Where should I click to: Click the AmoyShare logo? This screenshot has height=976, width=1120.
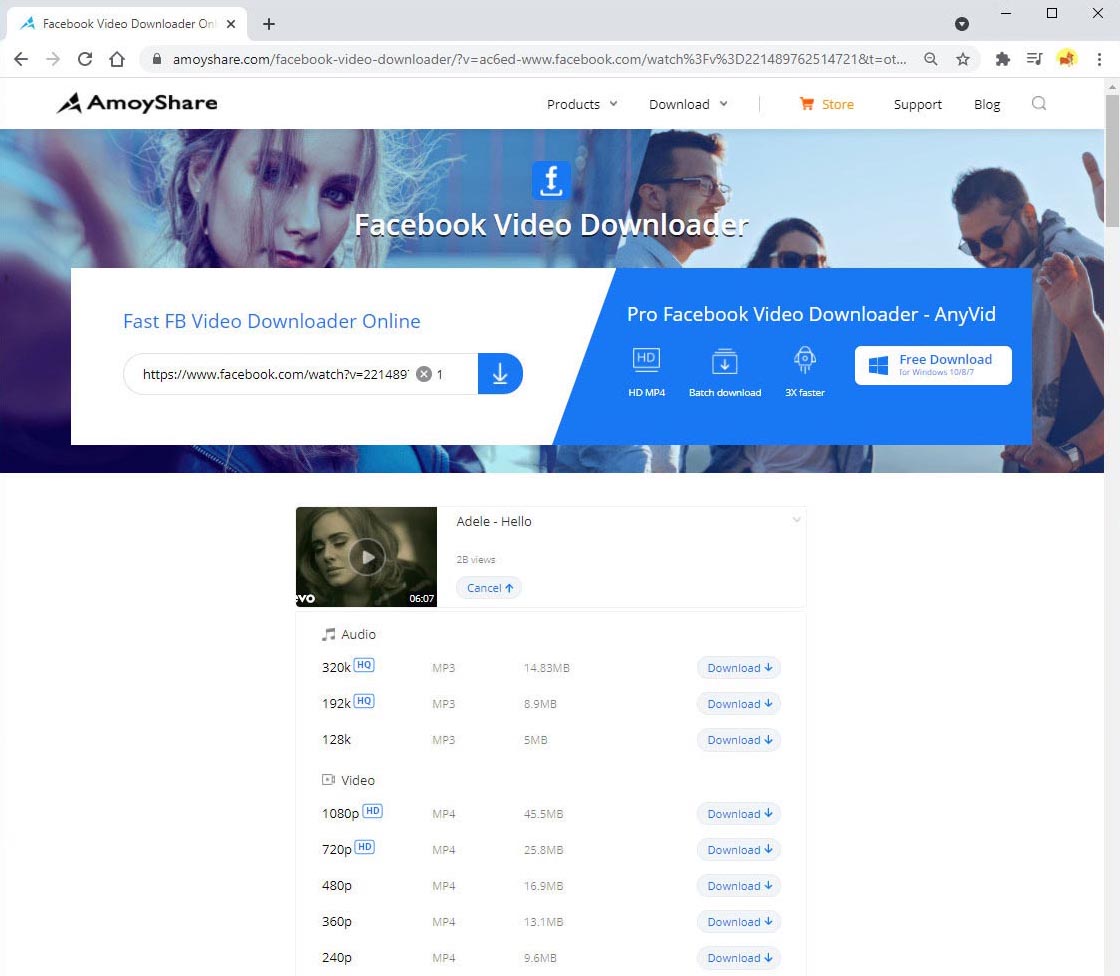(137, 104)
